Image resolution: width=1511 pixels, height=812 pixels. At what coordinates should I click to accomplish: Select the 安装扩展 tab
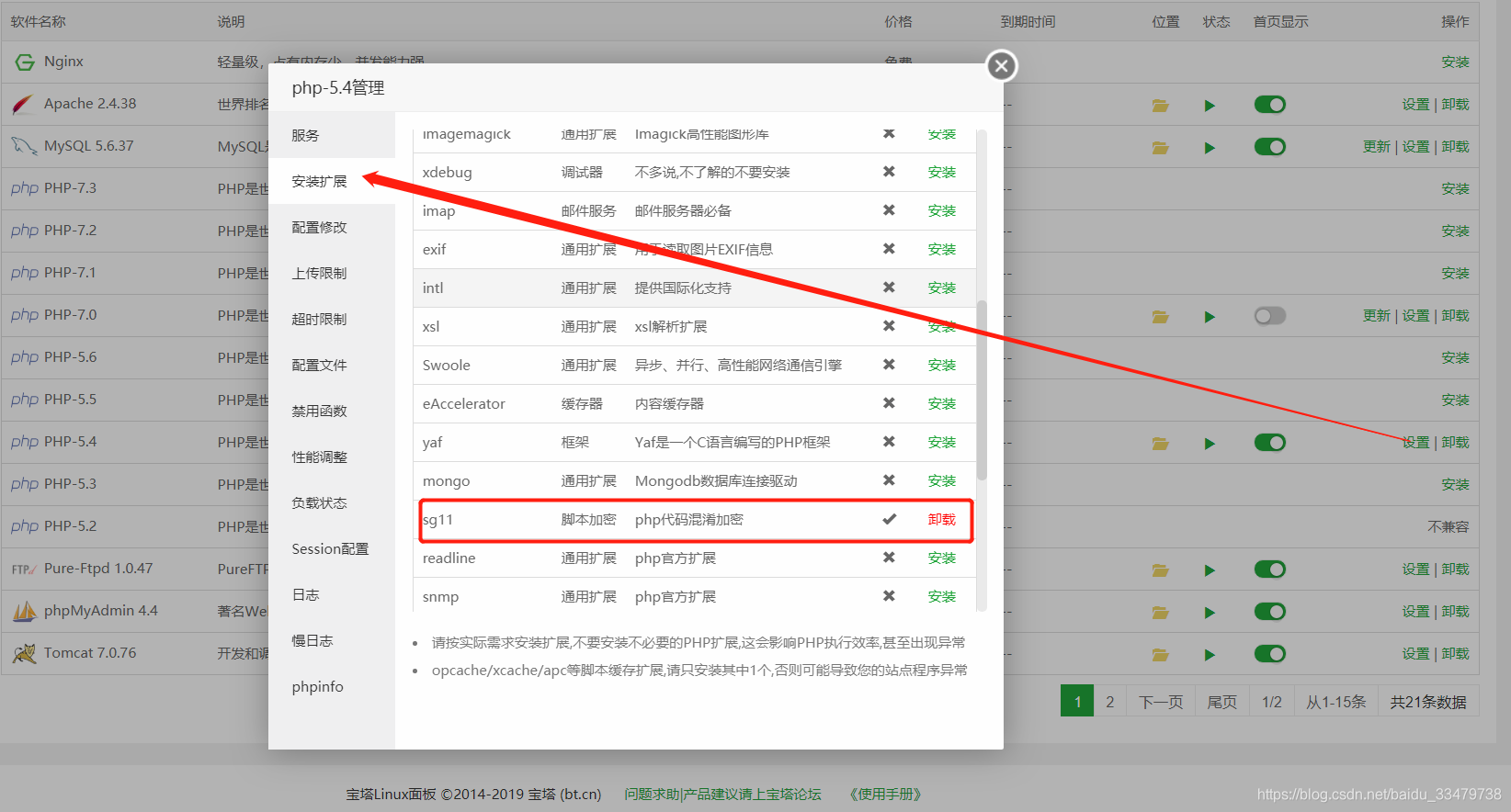click(x=332, y=181)
